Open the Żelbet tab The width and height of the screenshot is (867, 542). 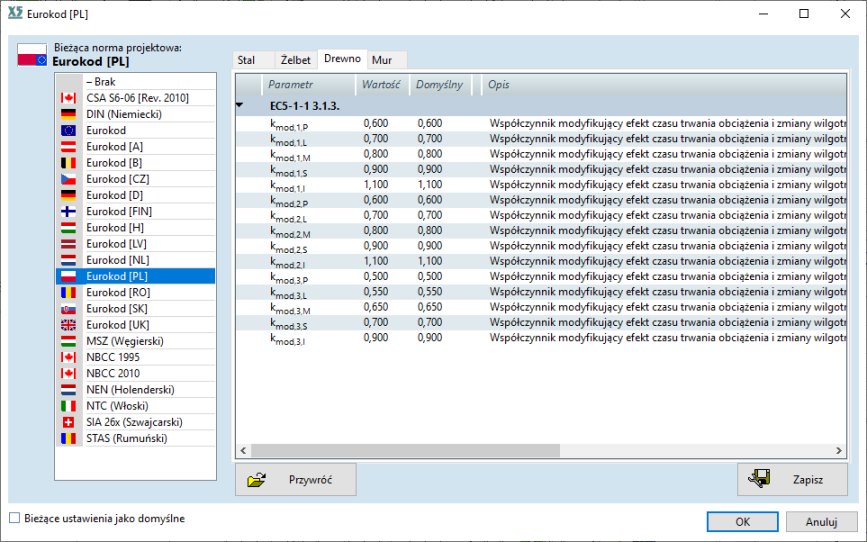[x=294, y=60]
